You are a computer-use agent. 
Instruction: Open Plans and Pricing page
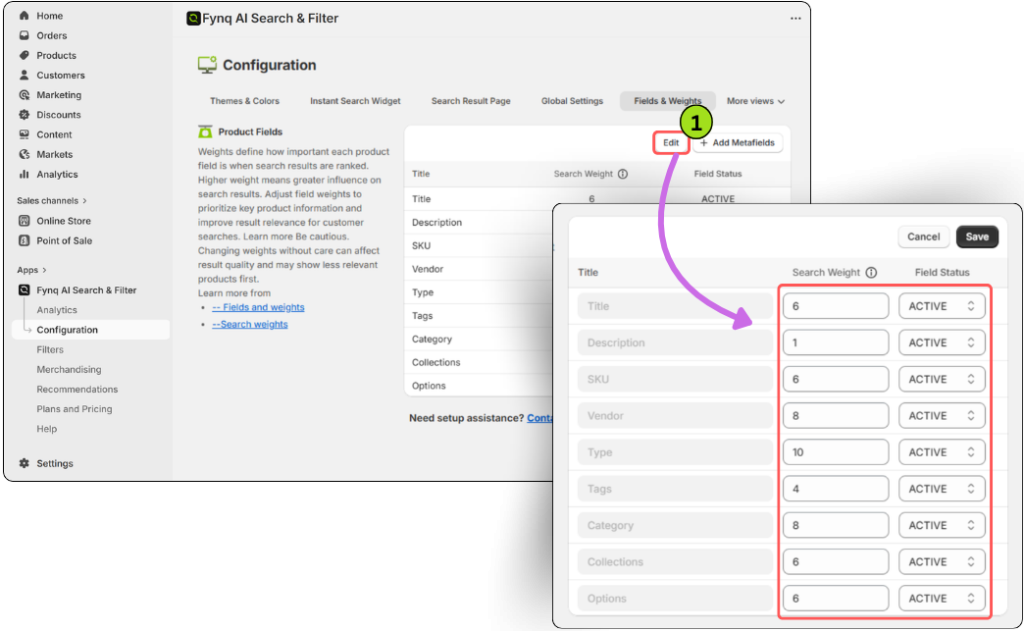pyautogui.click(x=74, y=409)
